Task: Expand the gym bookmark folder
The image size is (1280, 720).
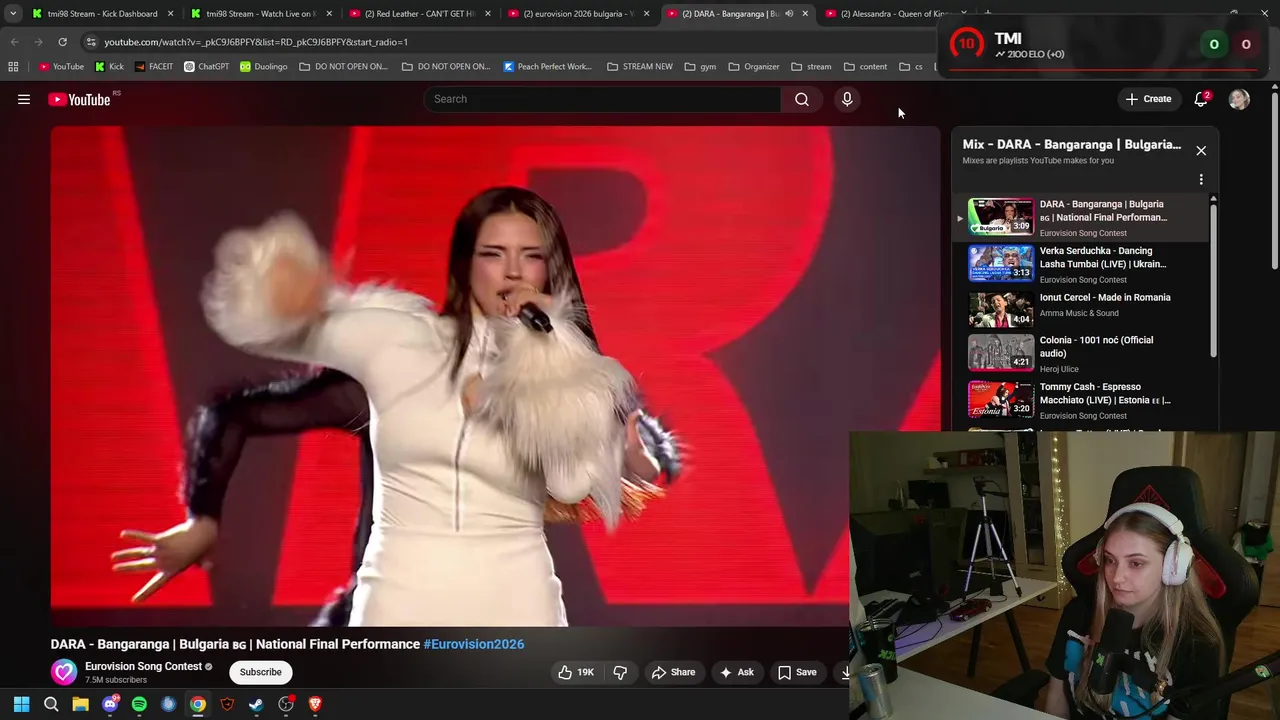Action: pyautogui.click(x=700, y=67)
